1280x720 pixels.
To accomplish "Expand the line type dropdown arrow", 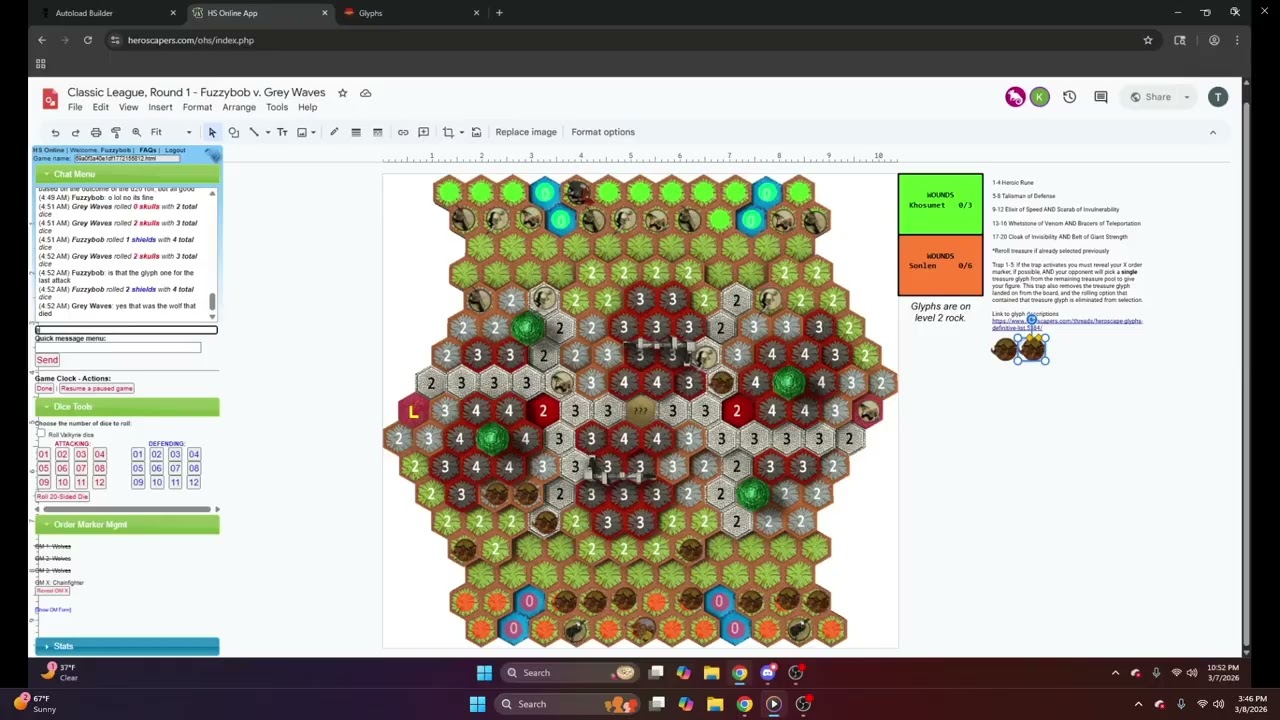I will point(267,132).
